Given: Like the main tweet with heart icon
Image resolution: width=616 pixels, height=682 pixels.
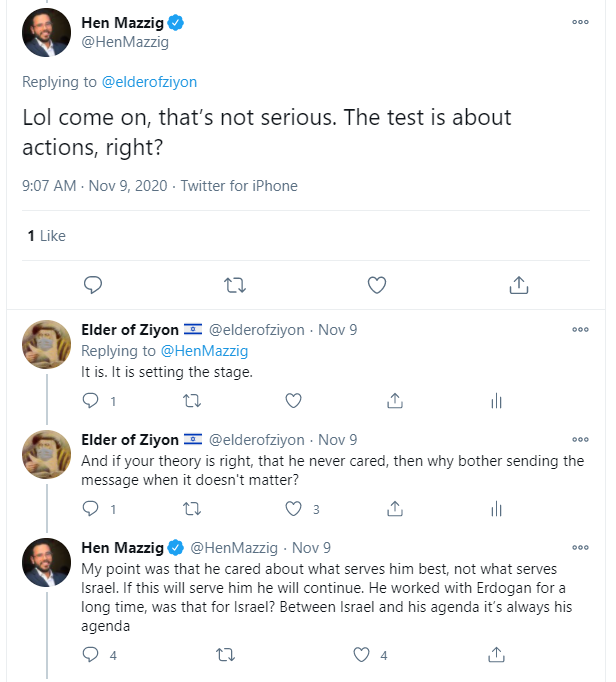Looking at the screenshot, I should click(377, 285).
